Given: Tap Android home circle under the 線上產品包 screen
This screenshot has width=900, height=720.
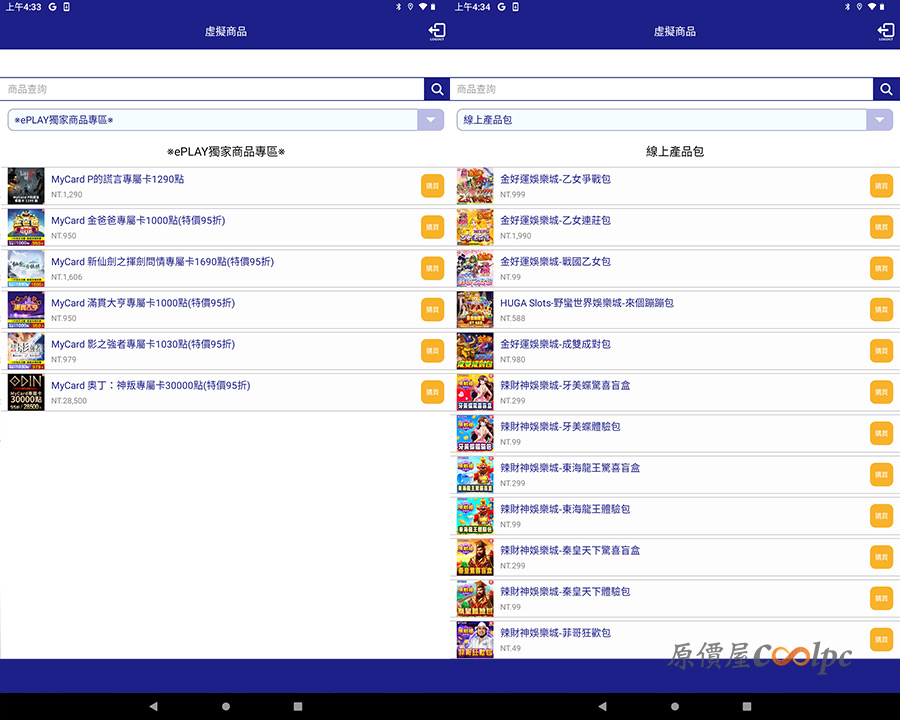Looking at the screenshot, I should pyautogui.click(x=674, y=706).
